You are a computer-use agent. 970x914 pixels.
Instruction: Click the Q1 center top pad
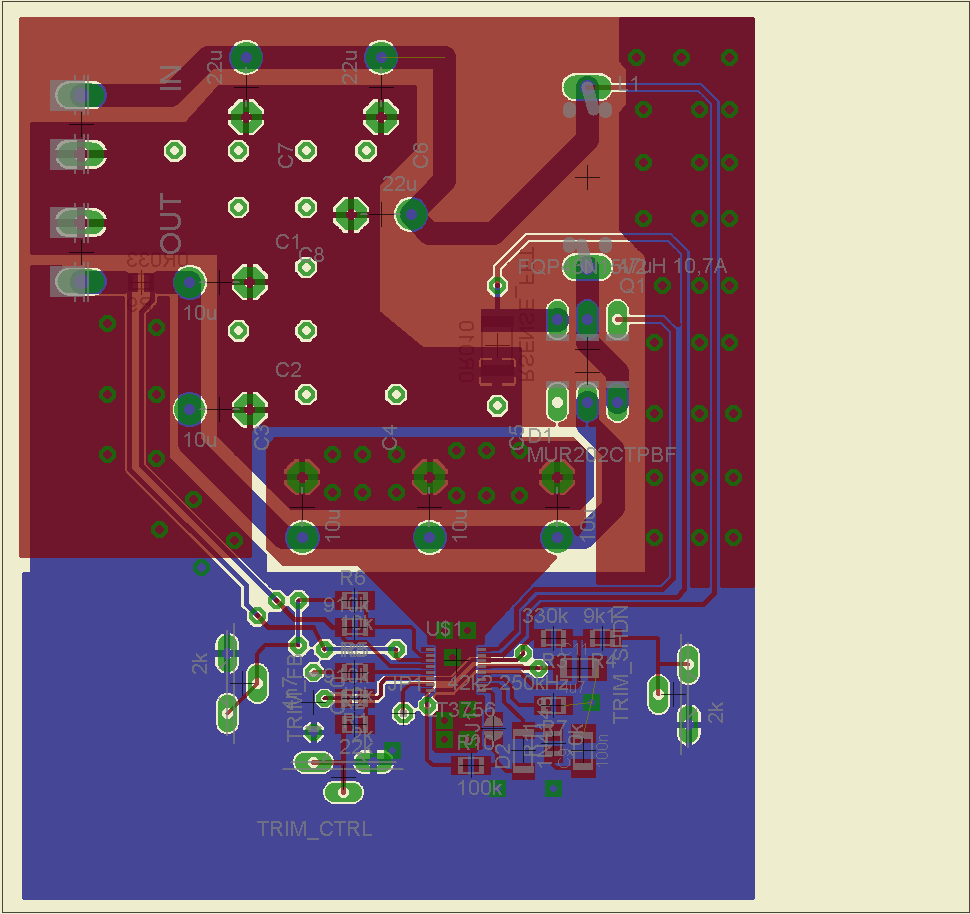[x=587, y=319]
